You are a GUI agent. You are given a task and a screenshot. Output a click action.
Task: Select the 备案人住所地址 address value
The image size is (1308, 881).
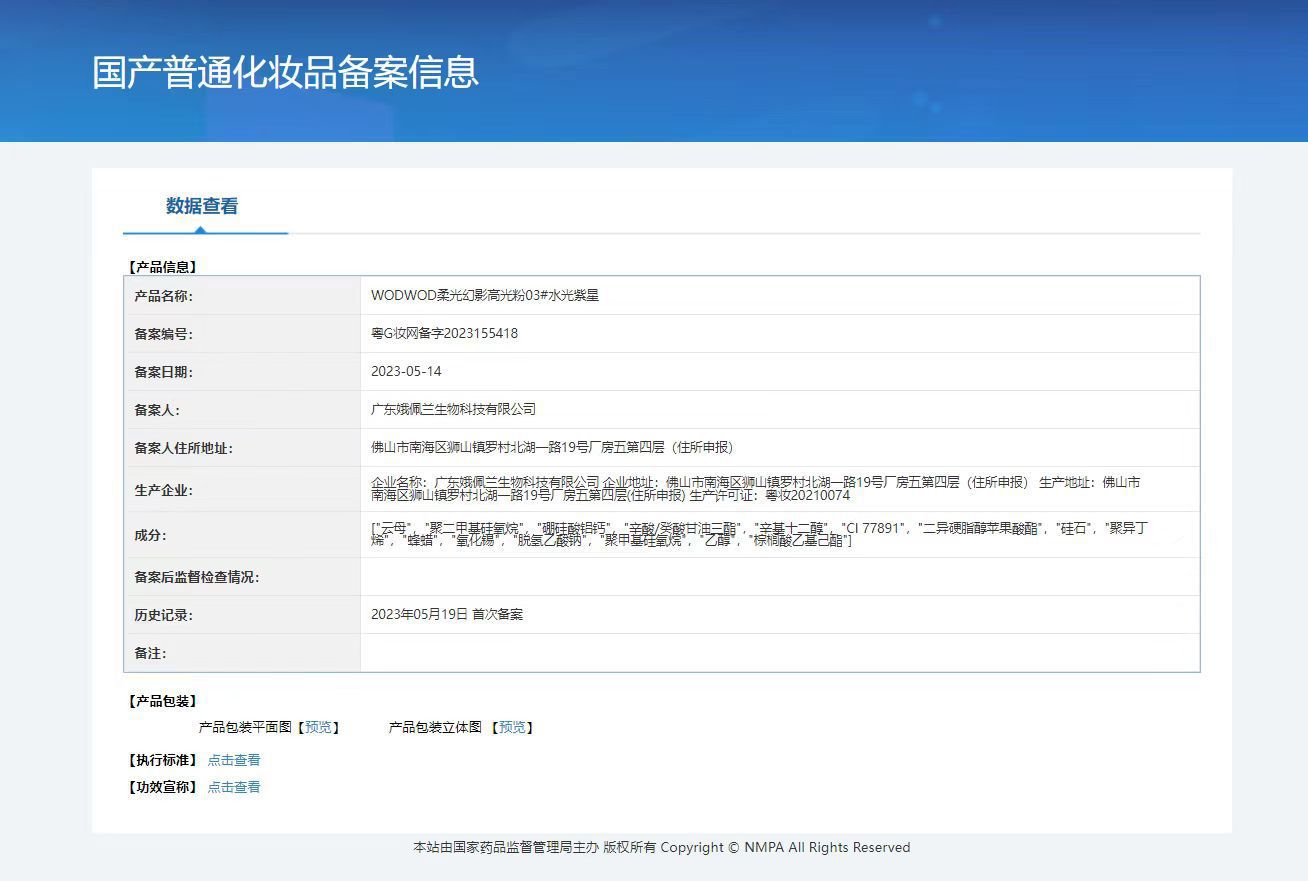(x=552, y=448)
